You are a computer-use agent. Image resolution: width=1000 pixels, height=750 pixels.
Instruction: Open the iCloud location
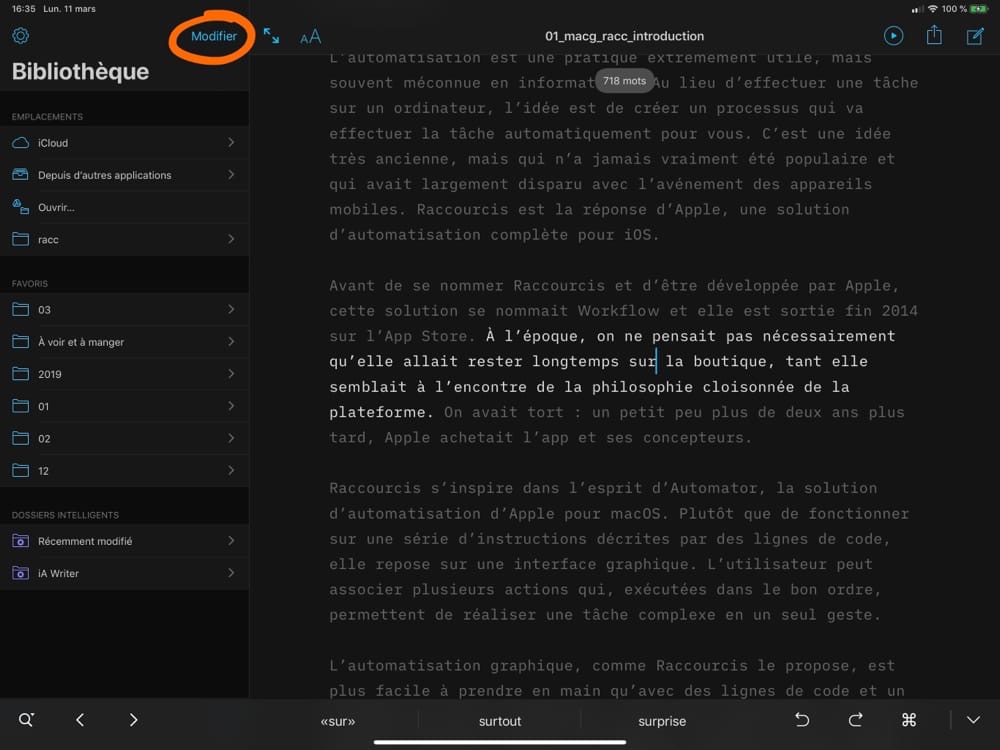(124, 143)
